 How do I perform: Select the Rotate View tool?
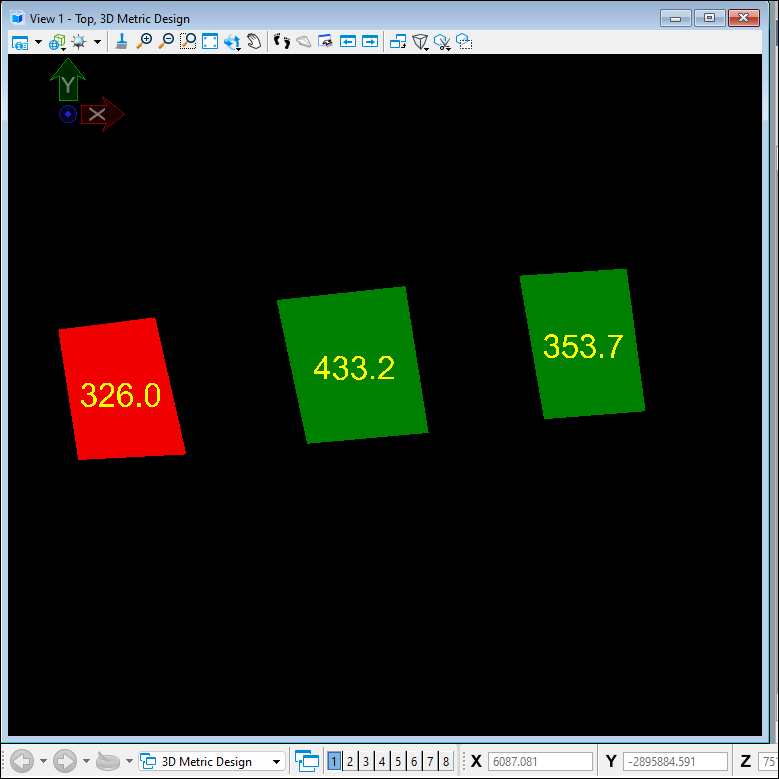[232, 42]
